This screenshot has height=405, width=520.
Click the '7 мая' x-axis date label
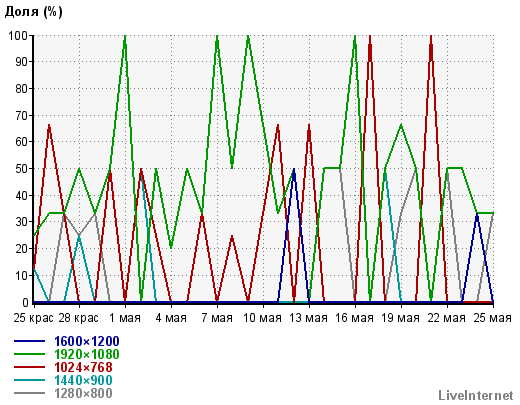[217, 318]
